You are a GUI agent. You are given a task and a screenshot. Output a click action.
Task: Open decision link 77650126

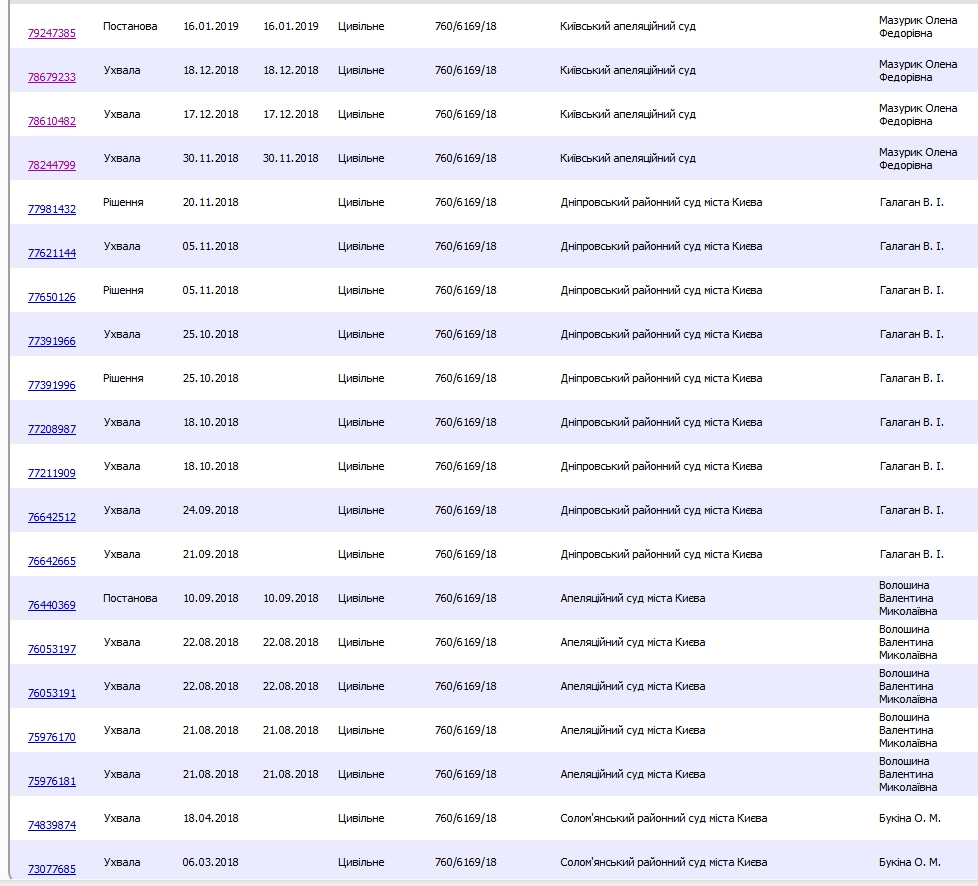[x=52, y=297]
